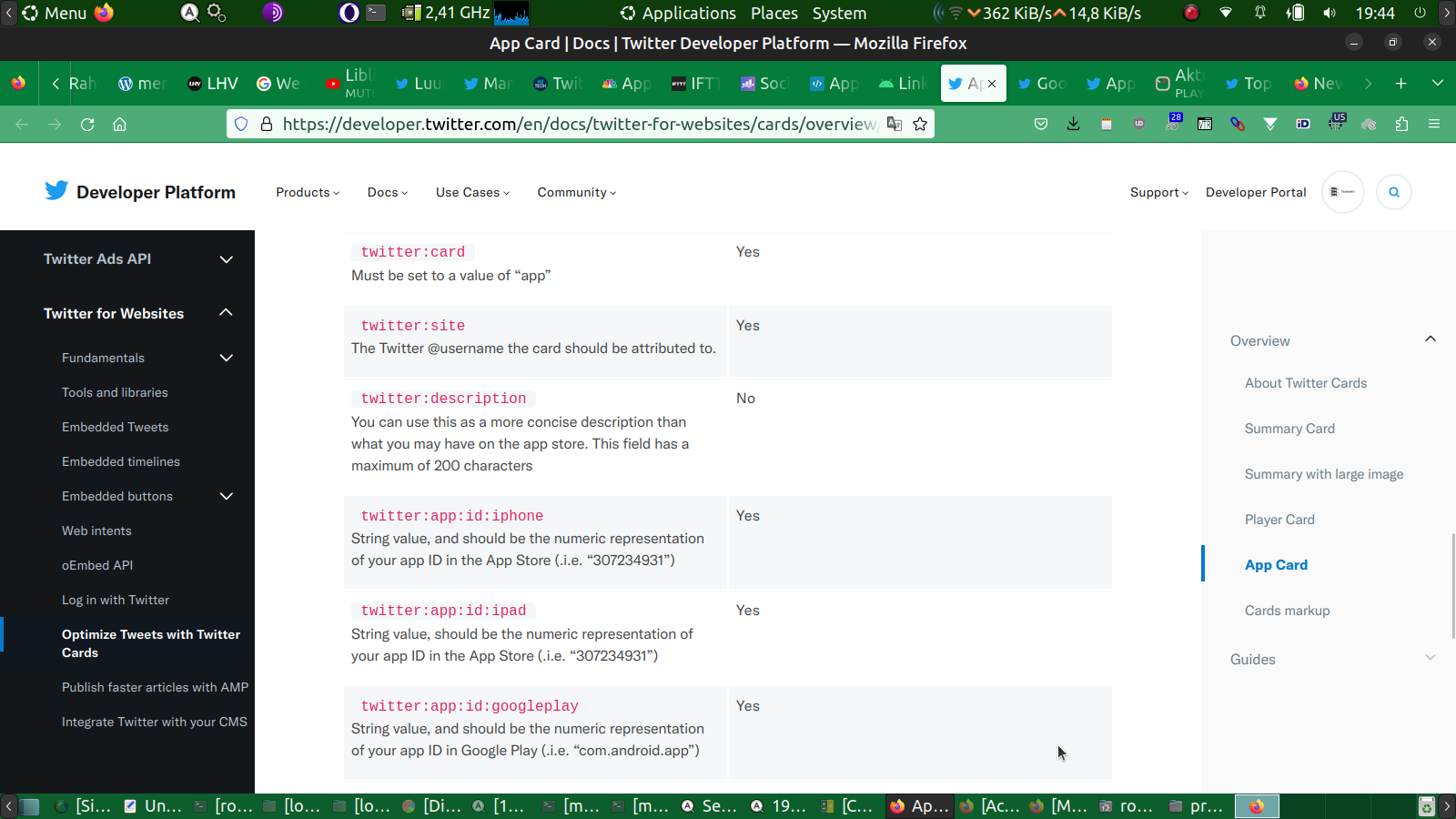Reload the current page
Viewport: 1456px width, 819px height.
tap(87, 125)
